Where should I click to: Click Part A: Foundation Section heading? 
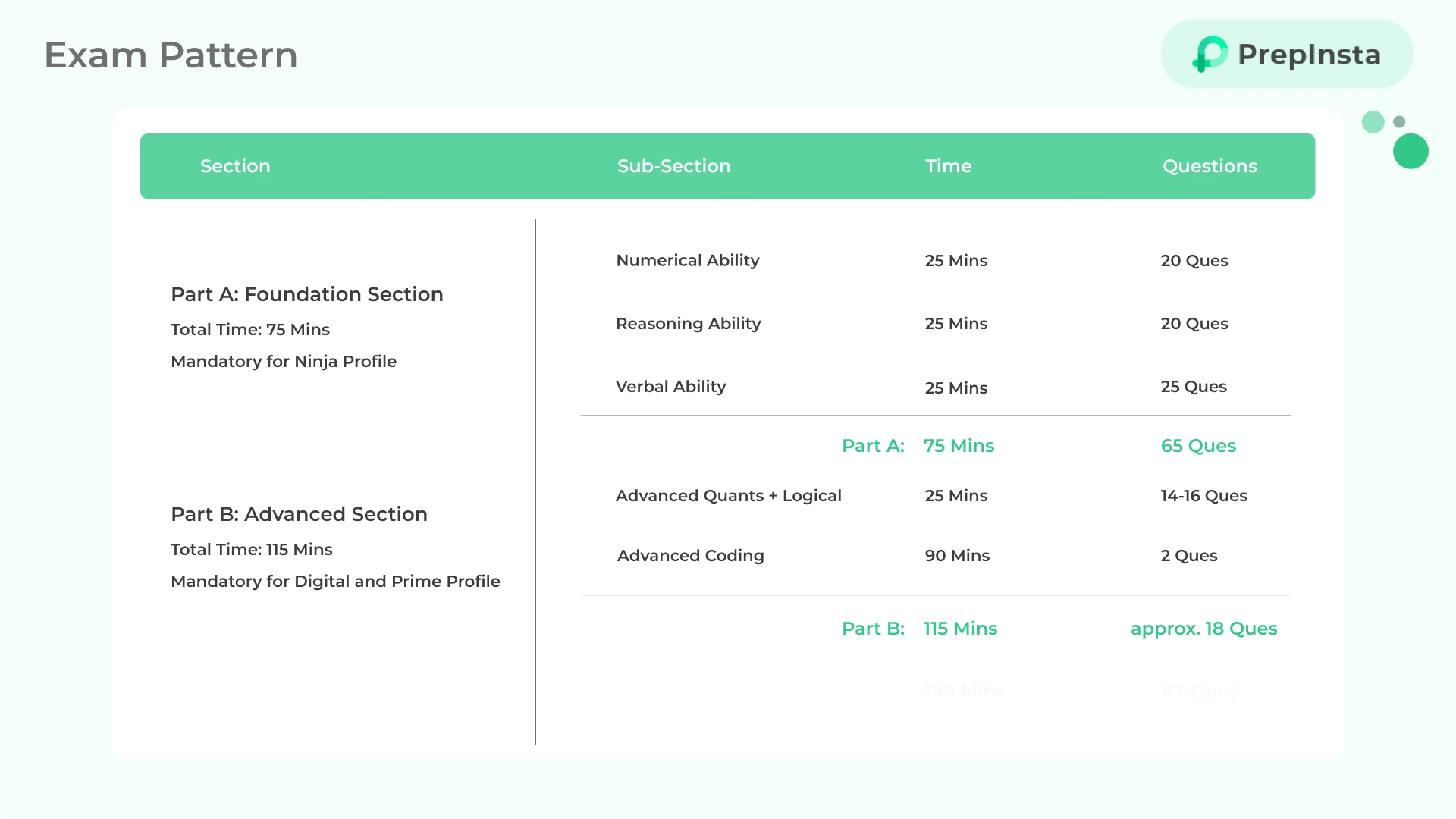(x=306, y=294)
